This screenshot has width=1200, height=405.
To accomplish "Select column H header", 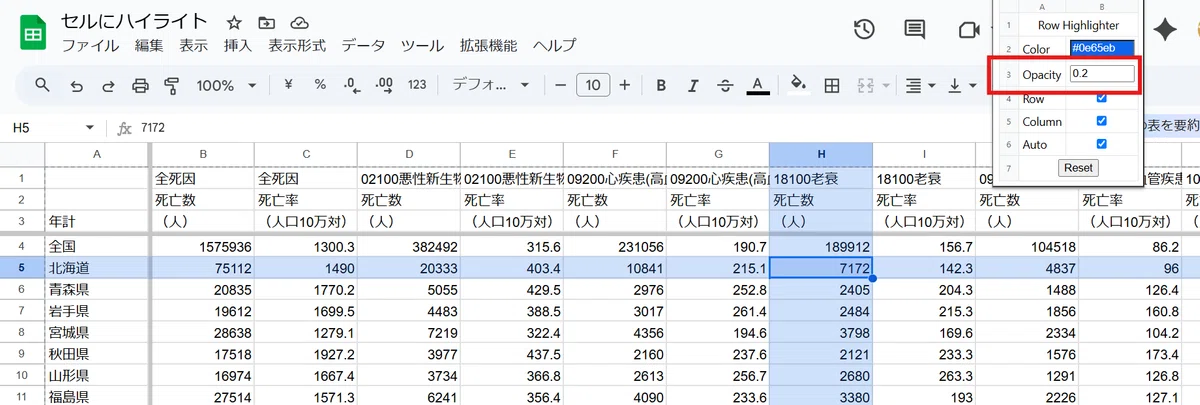I will click(821, 153).
